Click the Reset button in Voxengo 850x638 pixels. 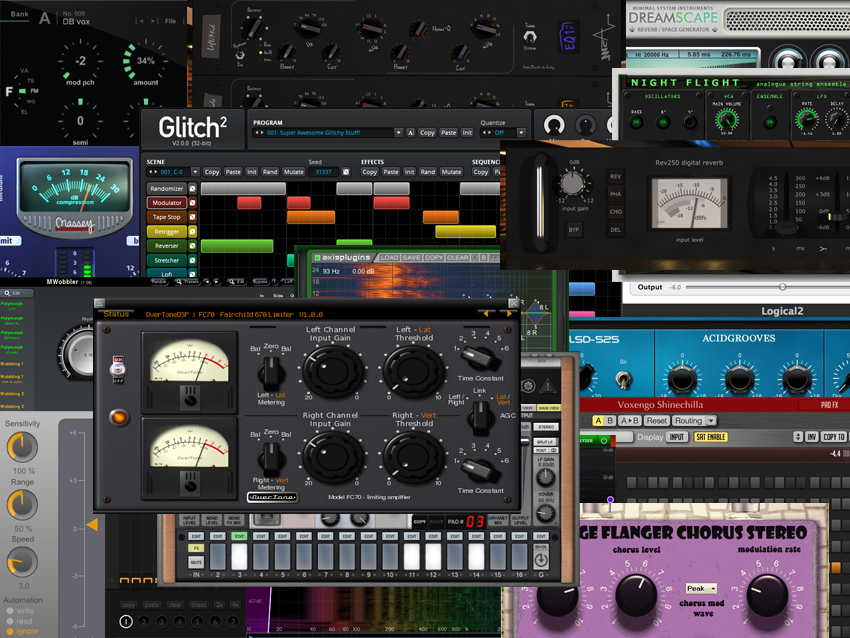(656, 421)
